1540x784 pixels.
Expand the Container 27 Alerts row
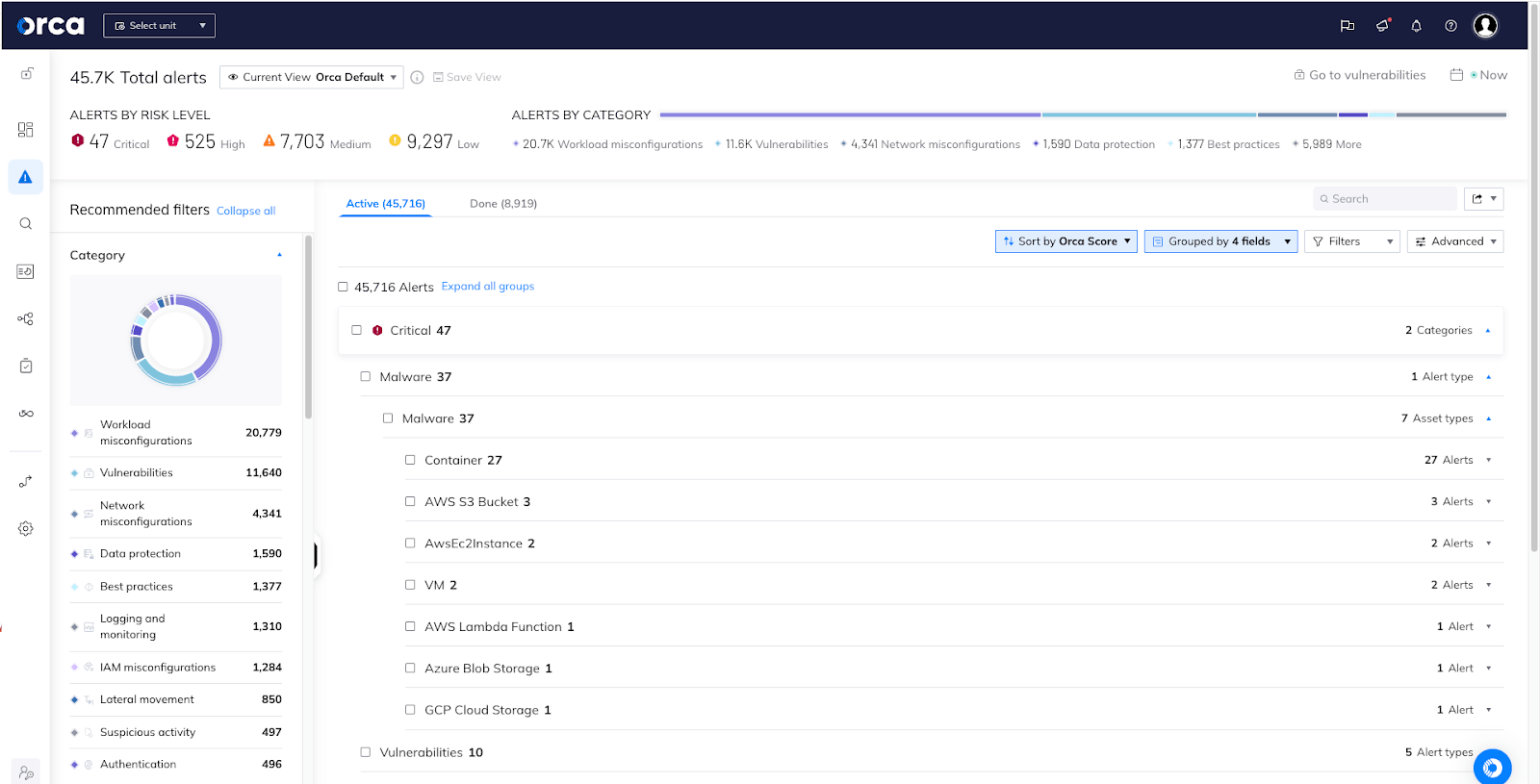[1488, 460]
